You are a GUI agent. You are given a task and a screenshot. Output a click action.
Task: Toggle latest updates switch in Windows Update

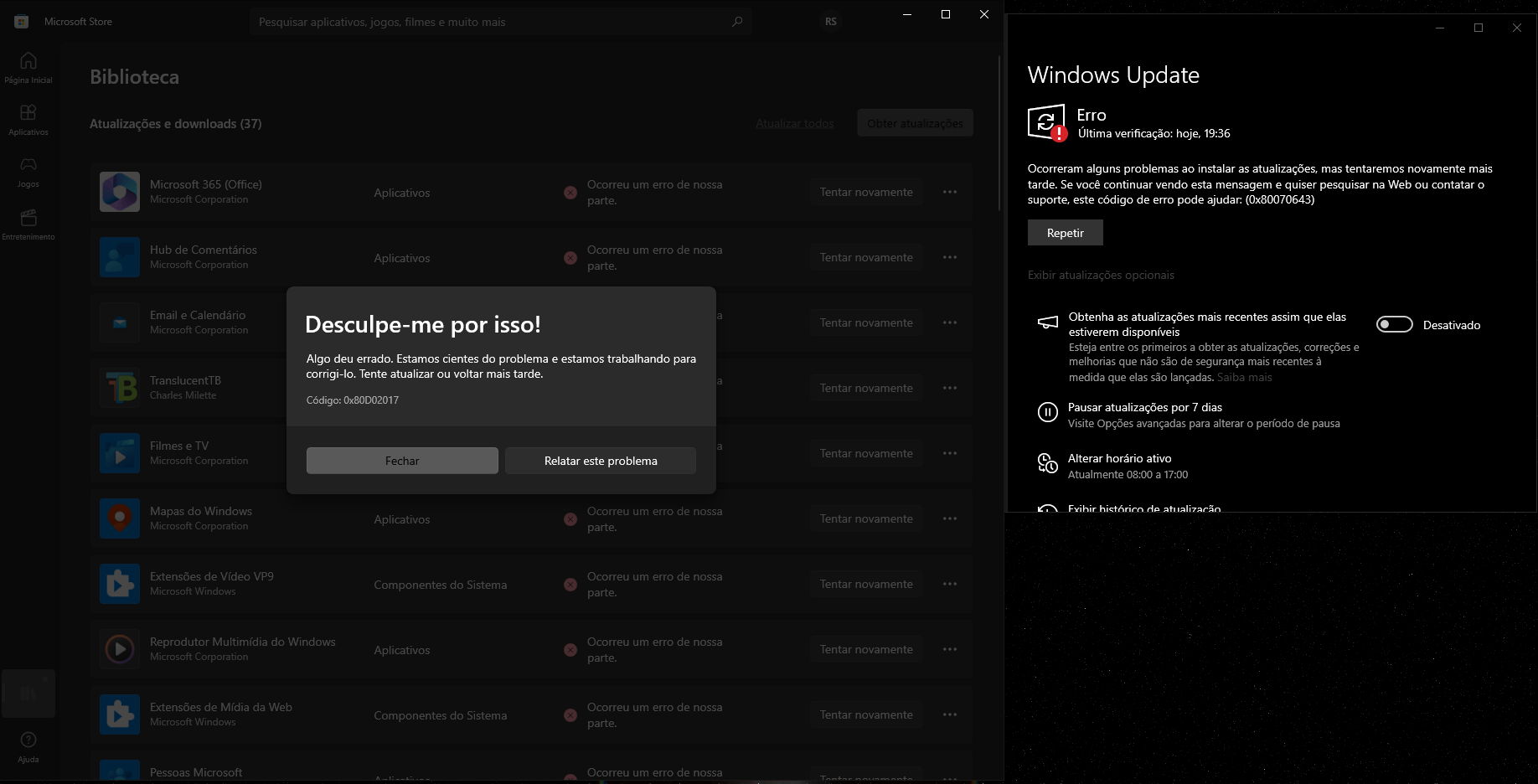click(x=1395, y=324)
